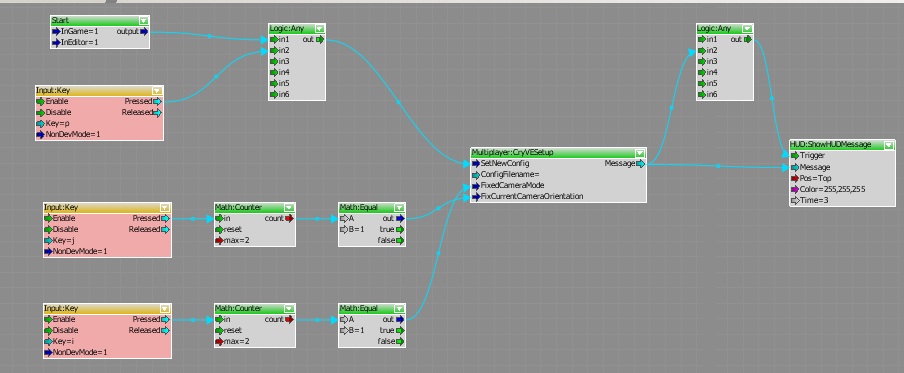Select the in6 port on the left Logic:Any node
904x373 pixels.
pos(273,95)
